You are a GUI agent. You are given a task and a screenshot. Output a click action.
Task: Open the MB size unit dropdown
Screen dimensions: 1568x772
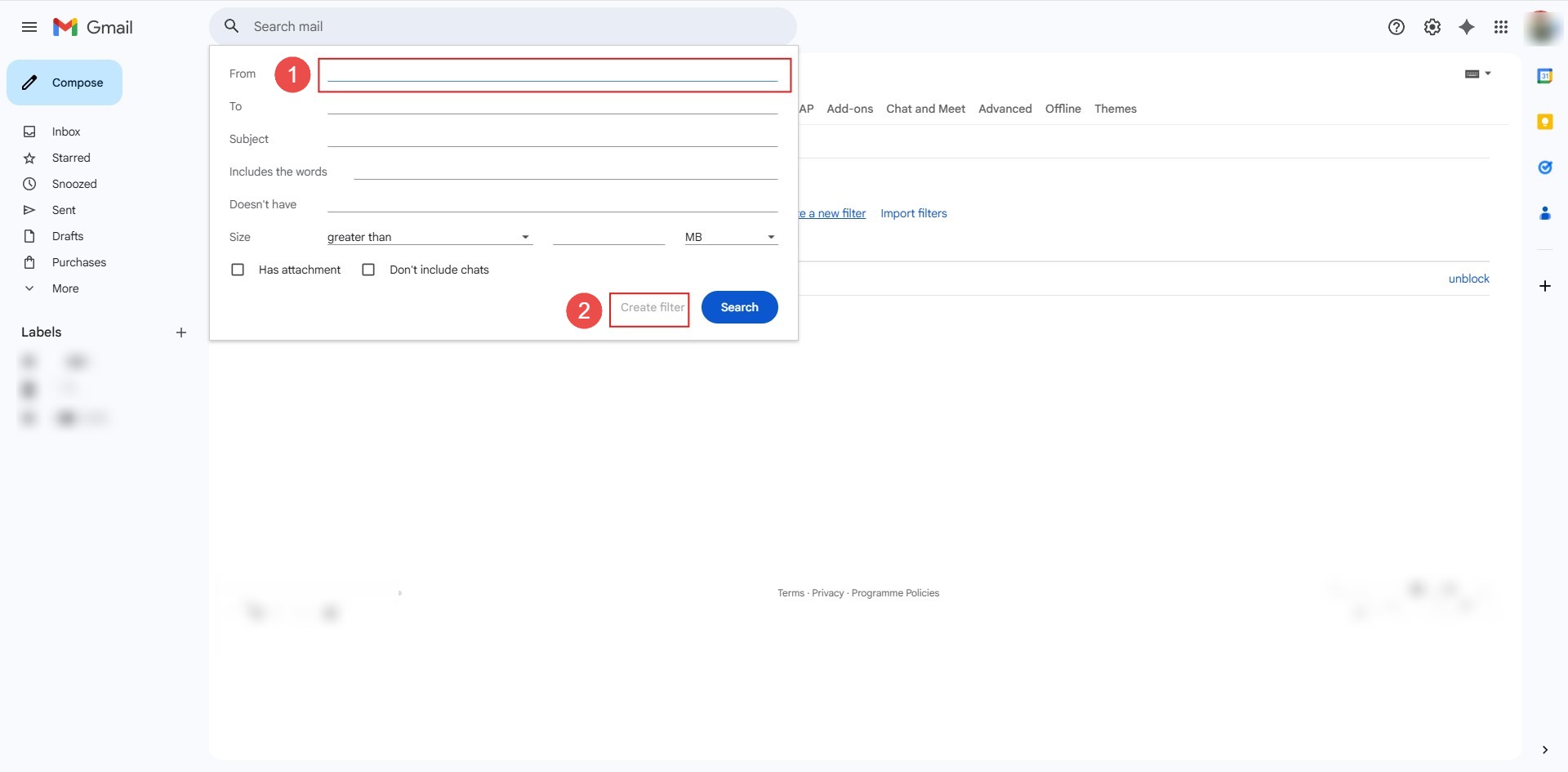730,237
